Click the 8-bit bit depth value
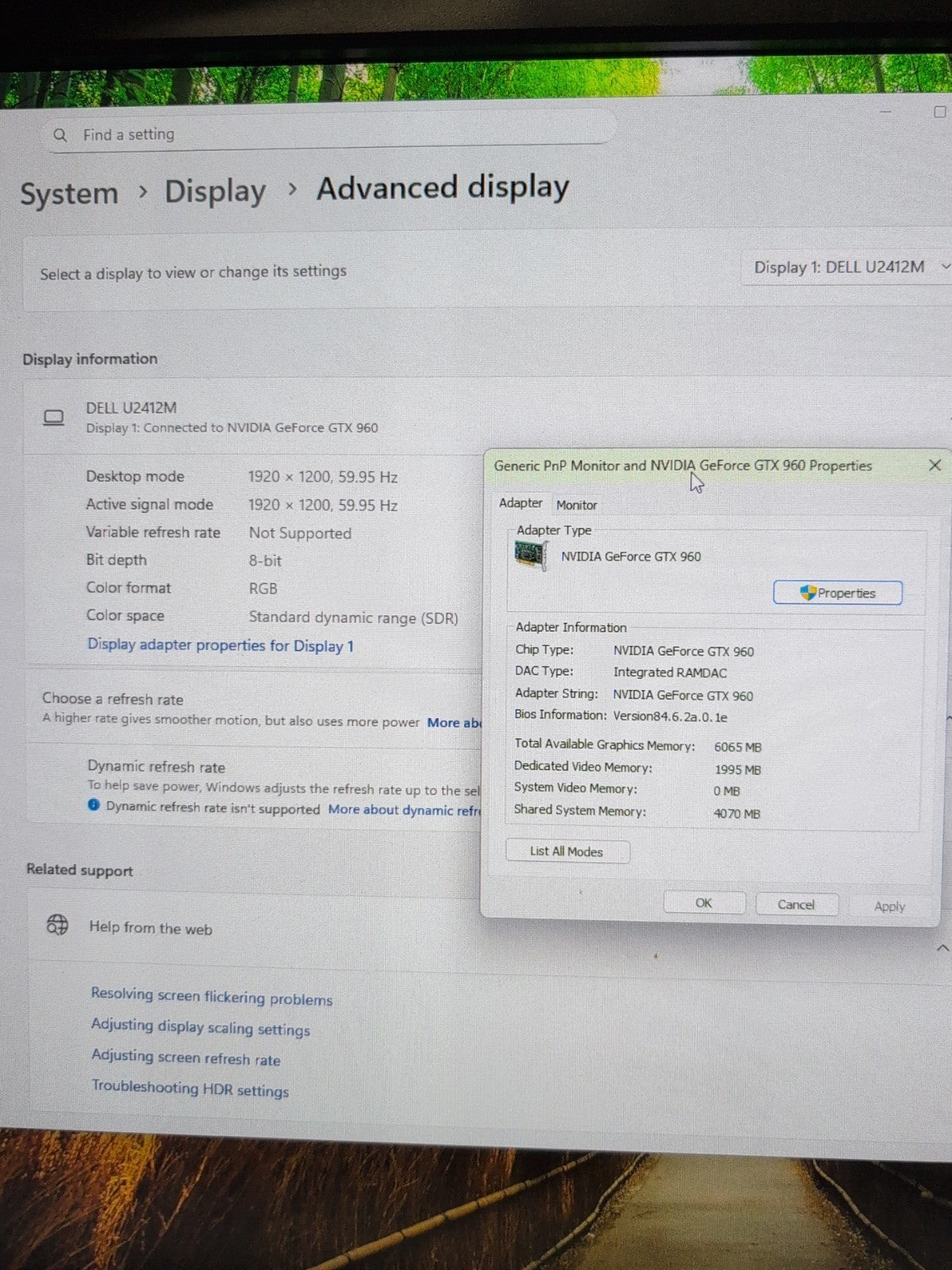952x1270 pixels. pyautogui.click(x=265, y=561)
